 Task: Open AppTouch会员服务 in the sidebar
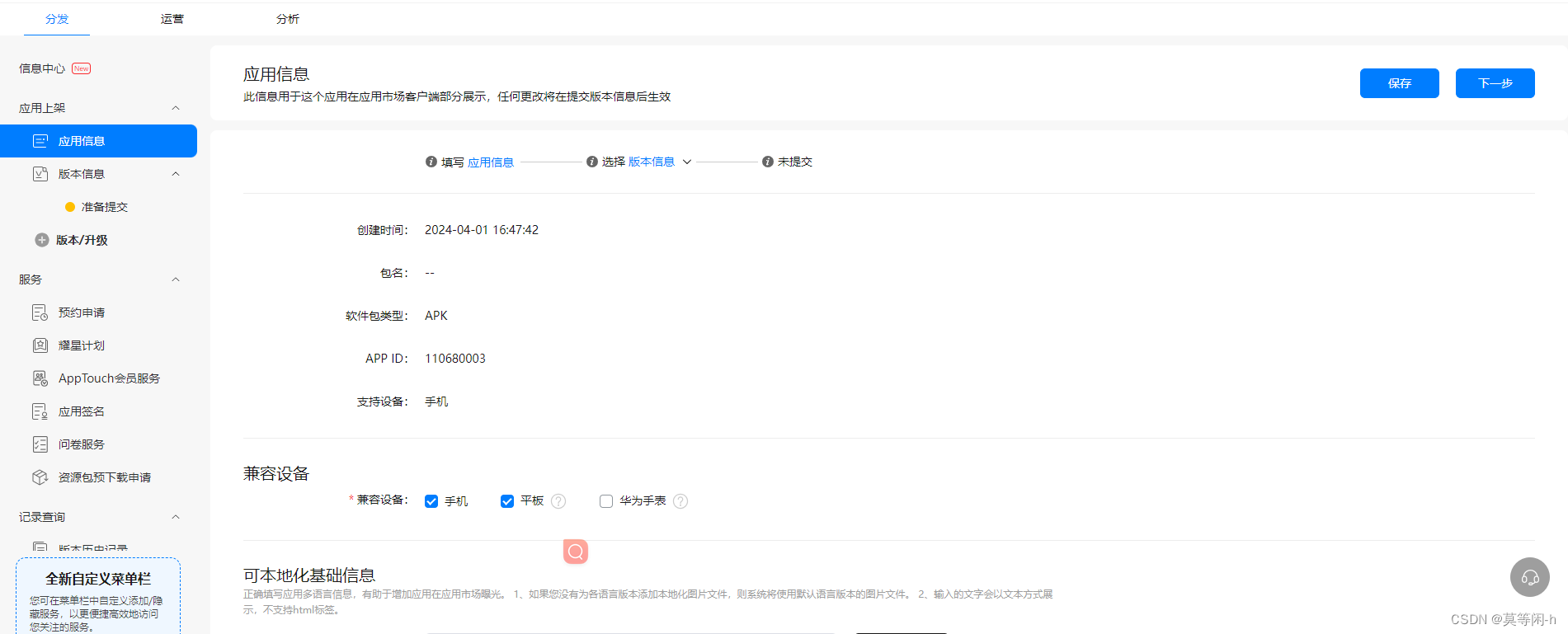pyautogui.click(x=109, y=378)
